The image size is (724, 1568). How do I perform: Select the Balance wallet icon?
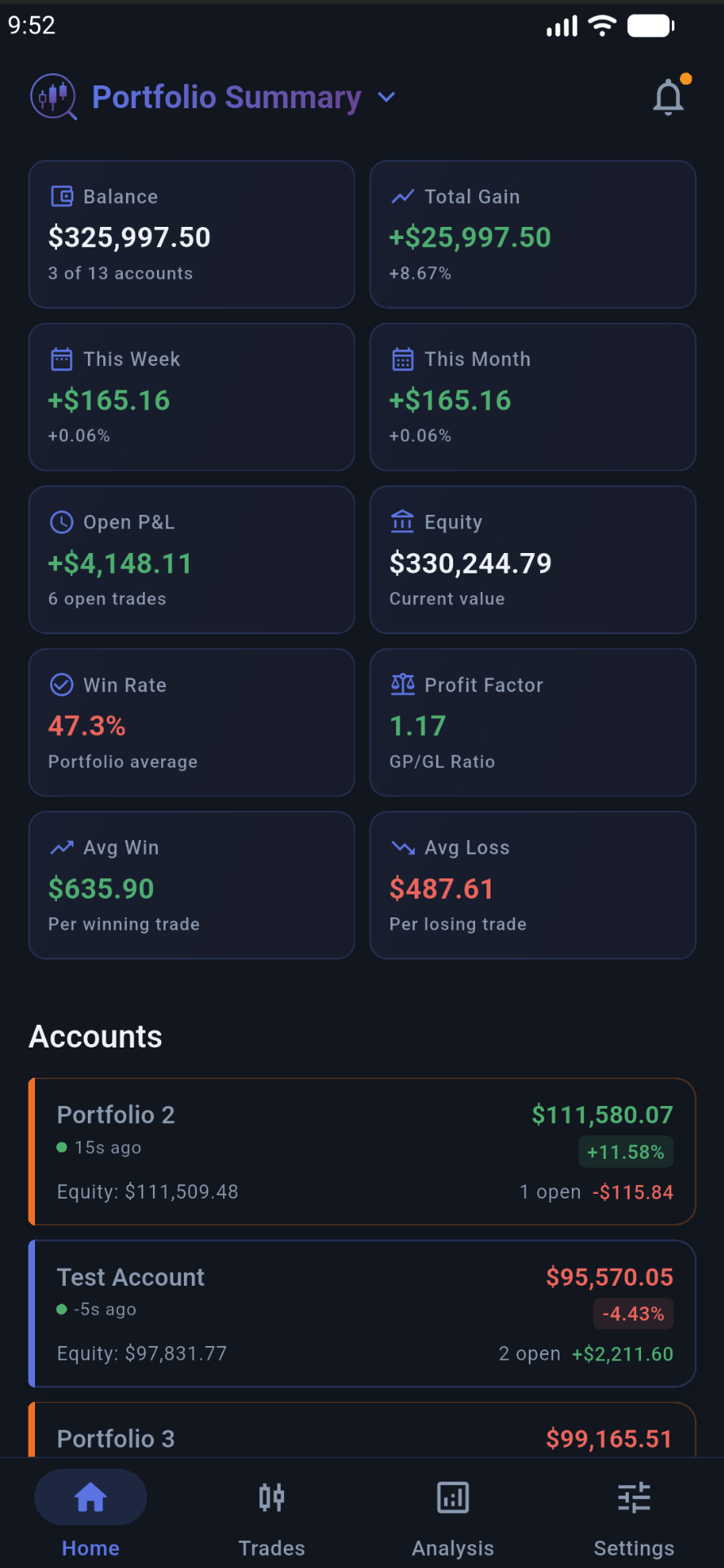61,196
